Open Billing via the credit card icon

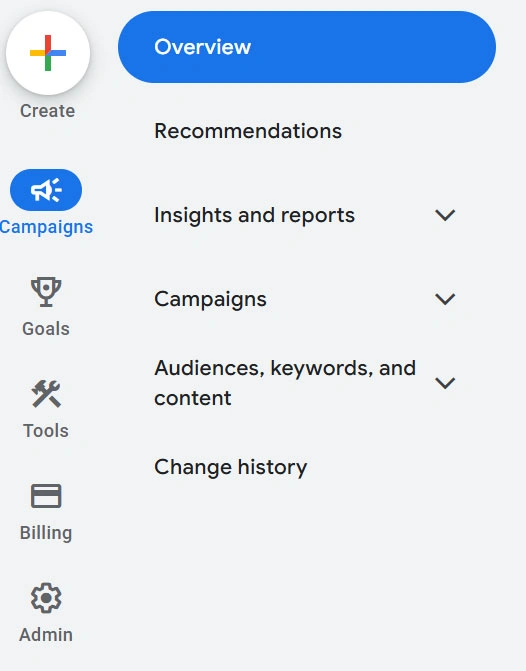pyautogui.click(x=46, y=496)
